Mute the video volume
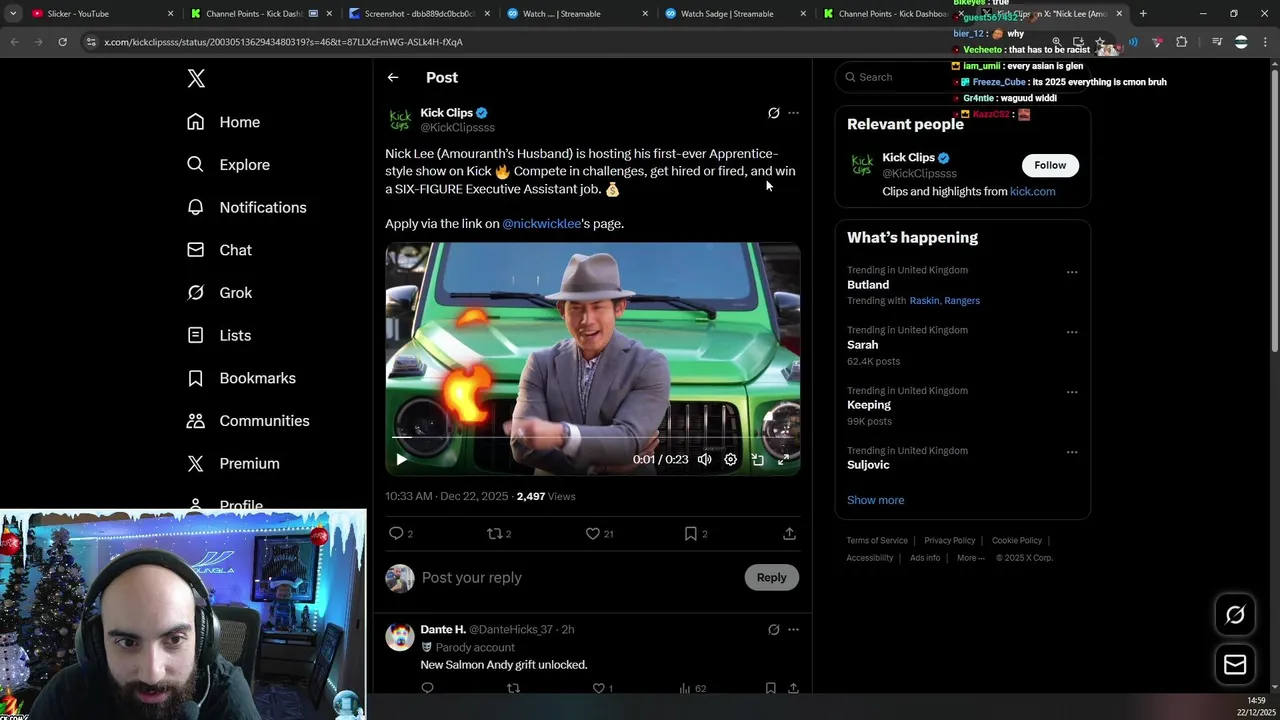Screen dimensions: 1280x720 click(x=705, y=459)
